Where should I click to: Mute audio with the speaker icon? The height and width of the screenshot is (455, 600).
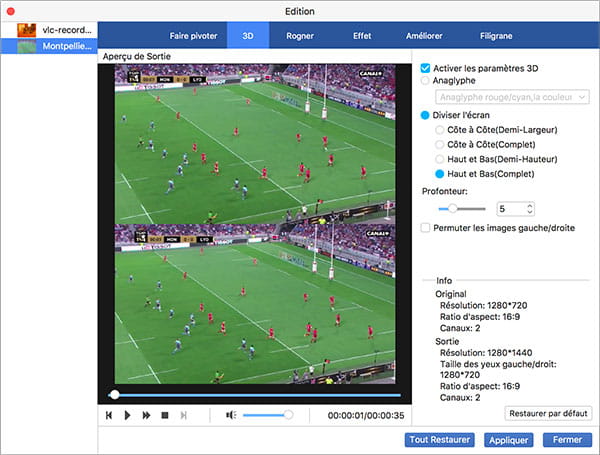coord(230,415)
